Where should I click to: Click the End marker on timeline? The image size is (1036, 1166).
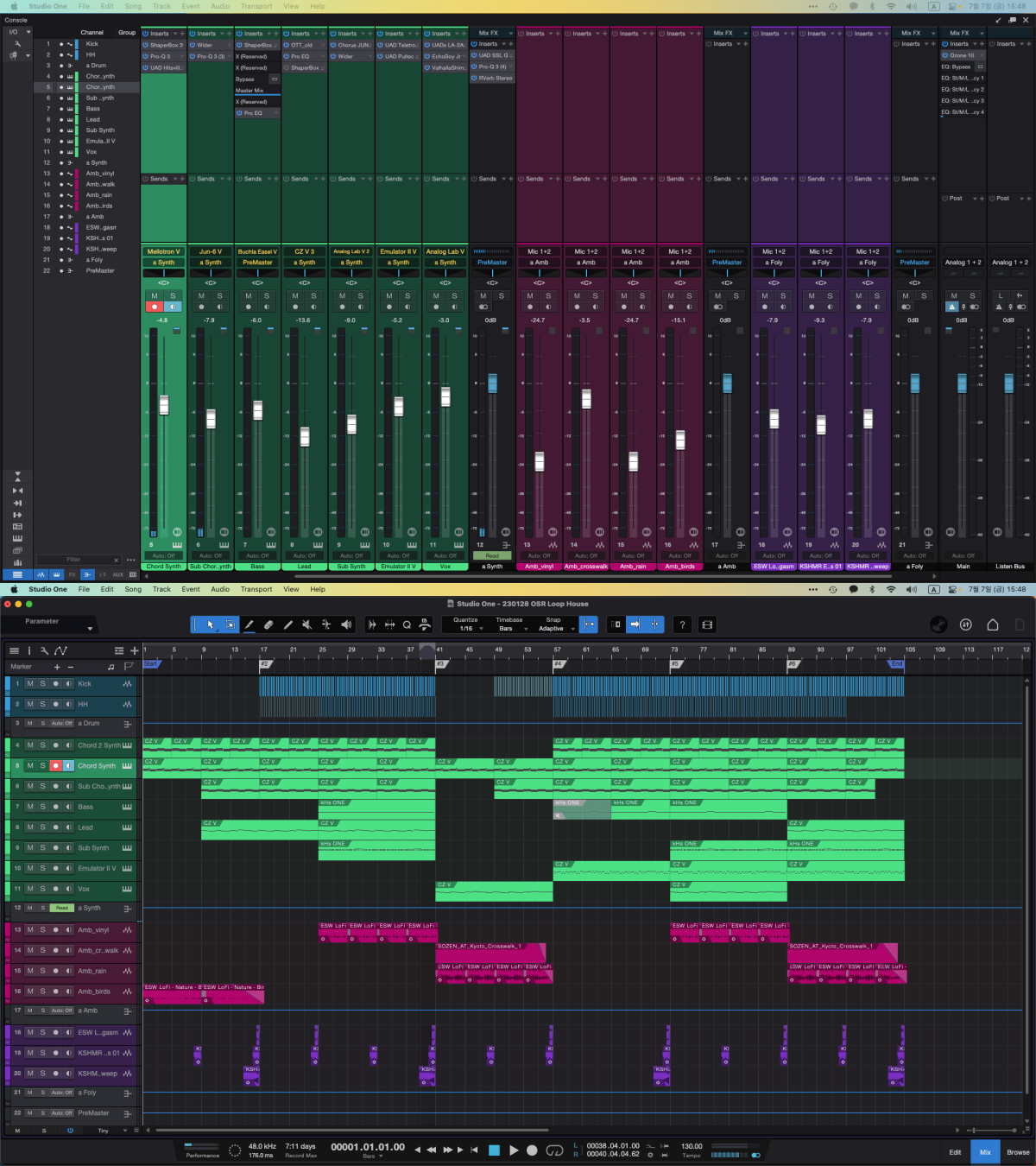click(896, 664)
